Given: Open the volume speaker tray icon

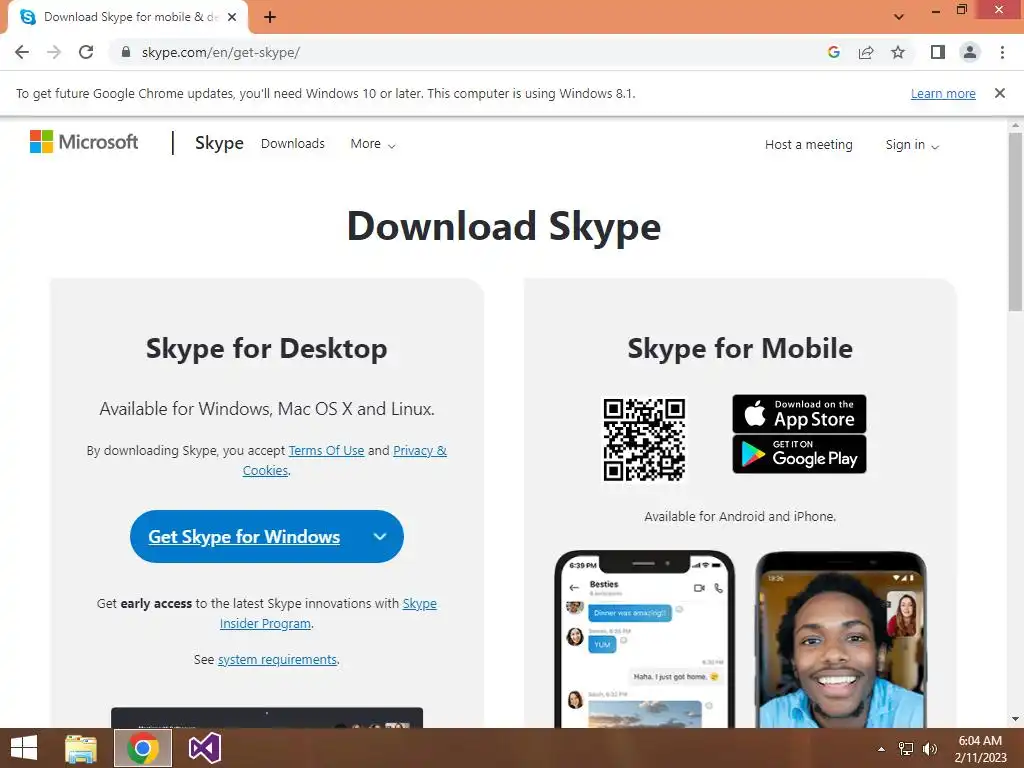Looking at the screenshot, I should tap(930, 749).
